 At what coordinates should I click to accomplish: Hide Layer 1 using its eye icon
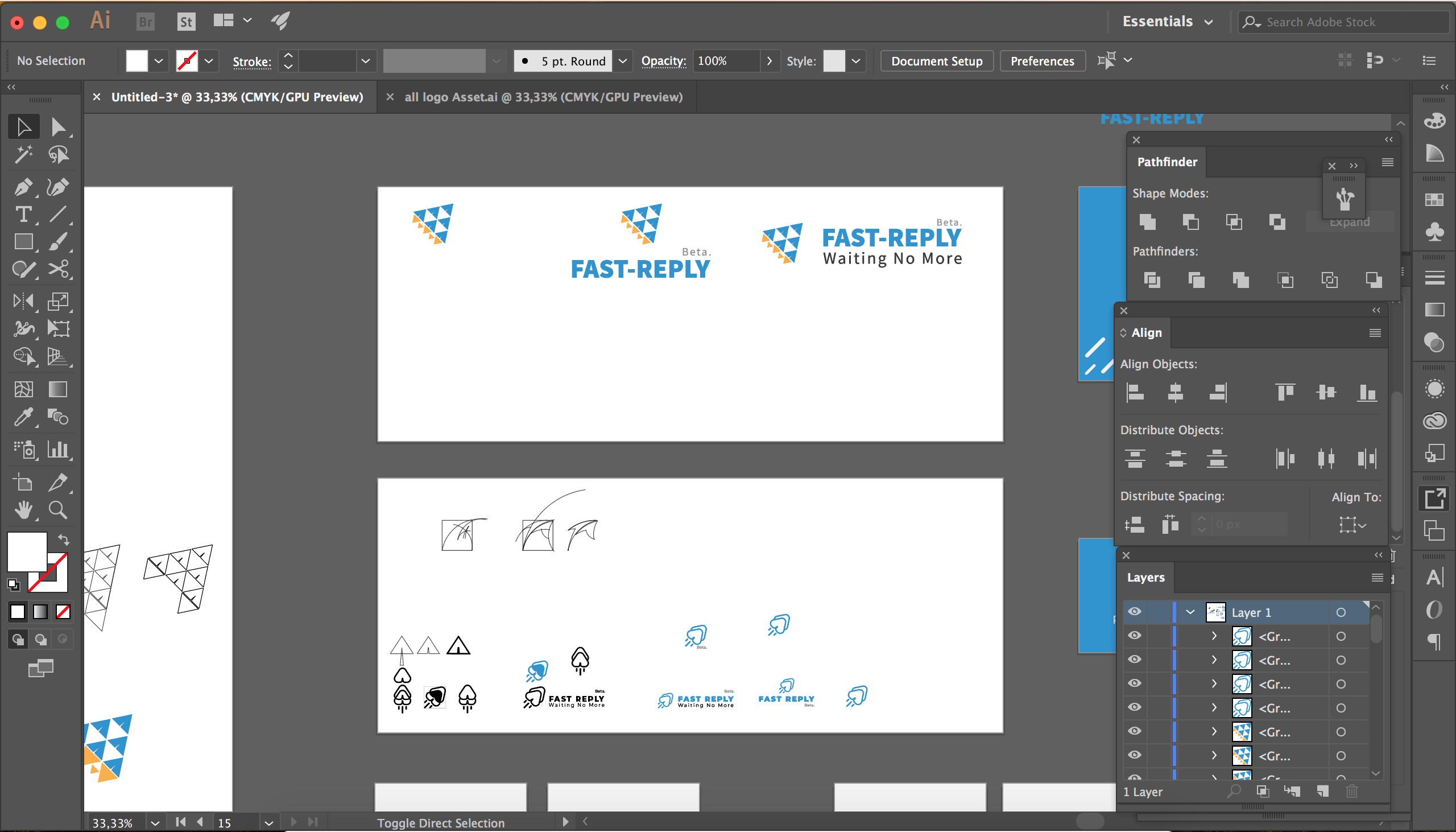tap(1135, 612)
